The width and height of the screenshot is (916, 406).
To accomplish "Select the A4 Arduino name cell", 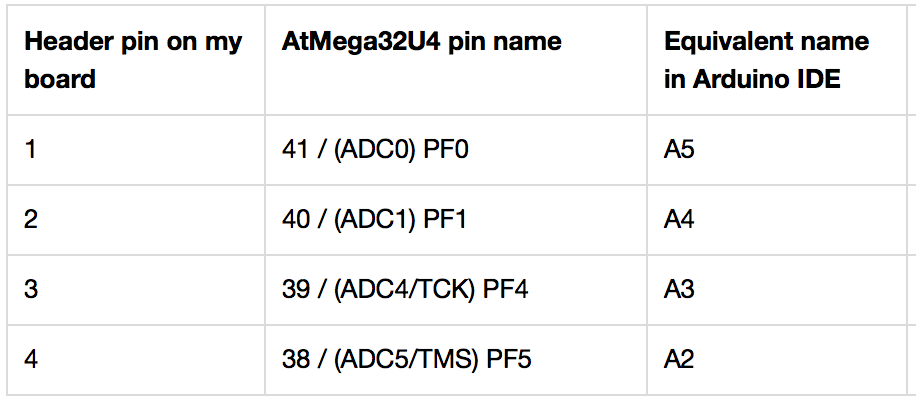I will [776, 220].
